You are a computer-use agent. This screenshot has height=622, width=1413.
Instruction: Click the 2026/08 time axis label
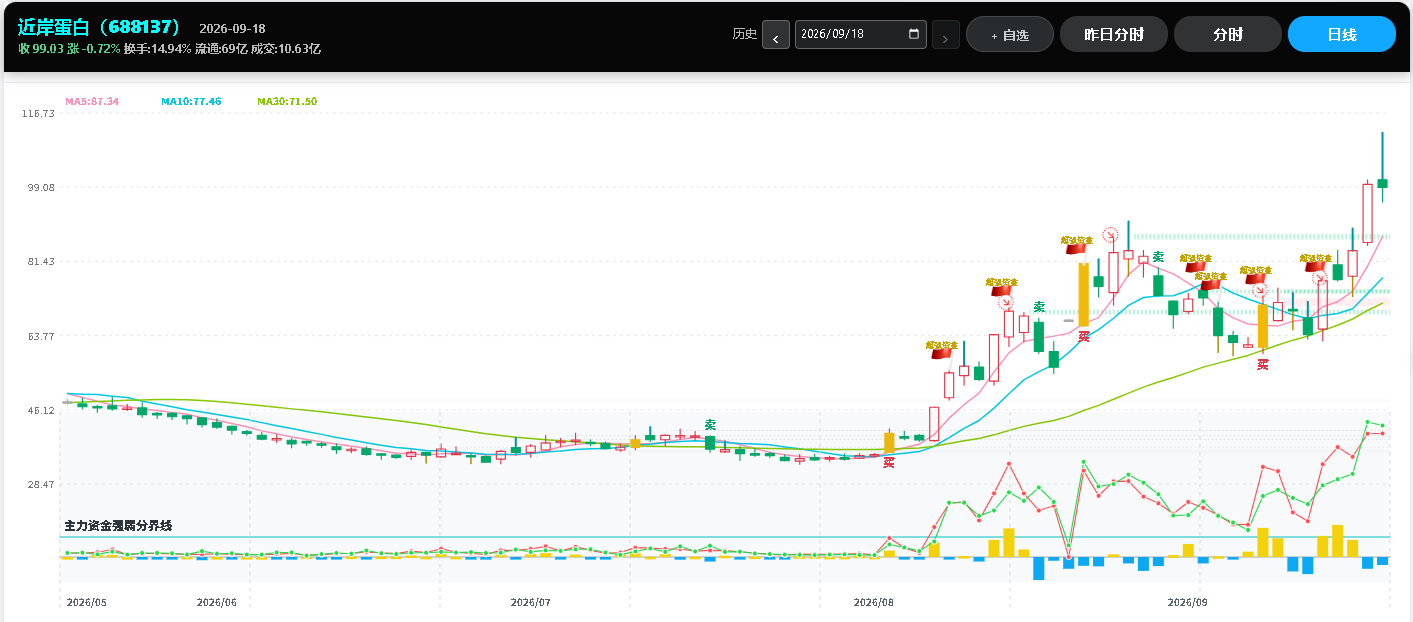[x=874, y=603]
